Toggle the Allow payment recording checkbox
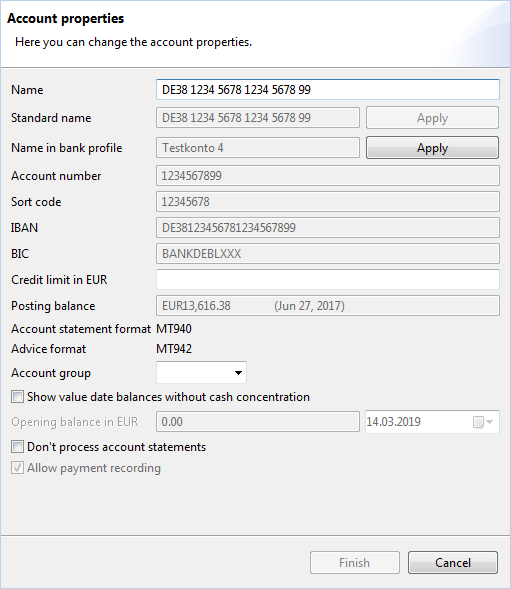The height and width of the screenshot is (589, 511). (17, 468)
